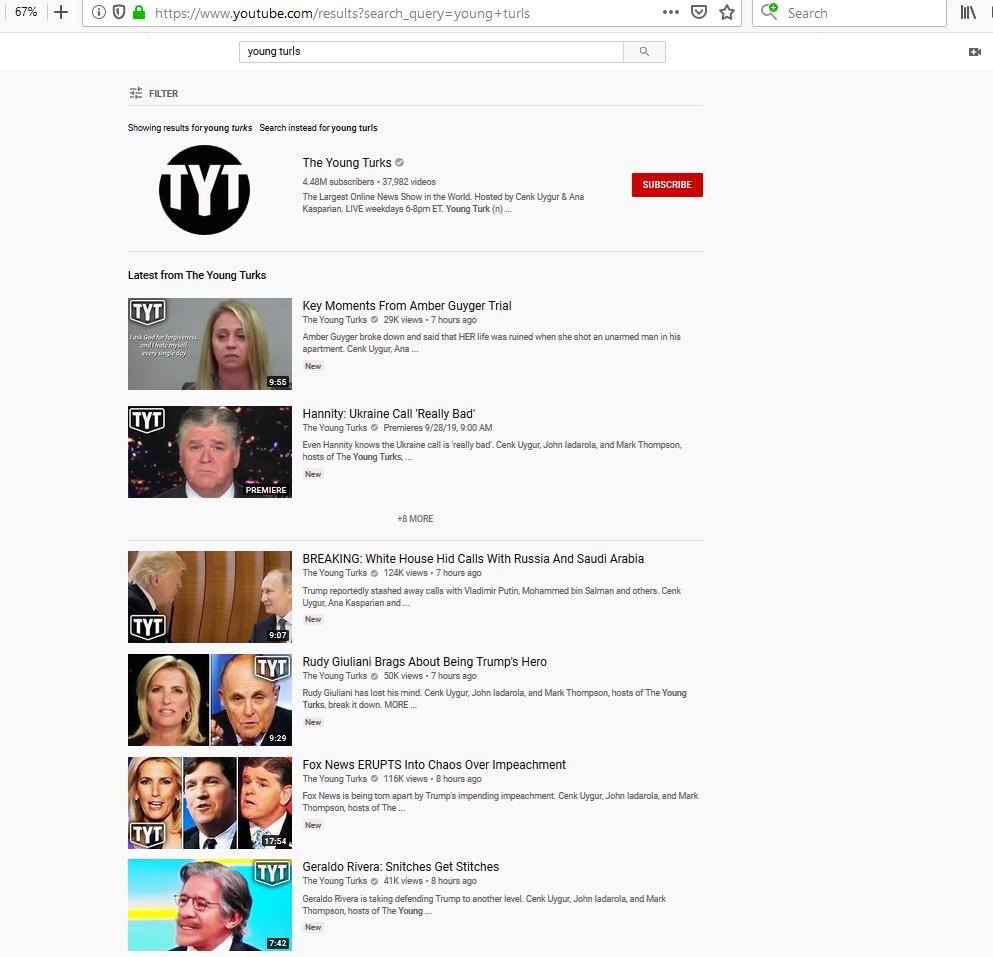Screen dimensions: 993x957
Task: Click the YouTube create video camera icon
Action: 975,52
